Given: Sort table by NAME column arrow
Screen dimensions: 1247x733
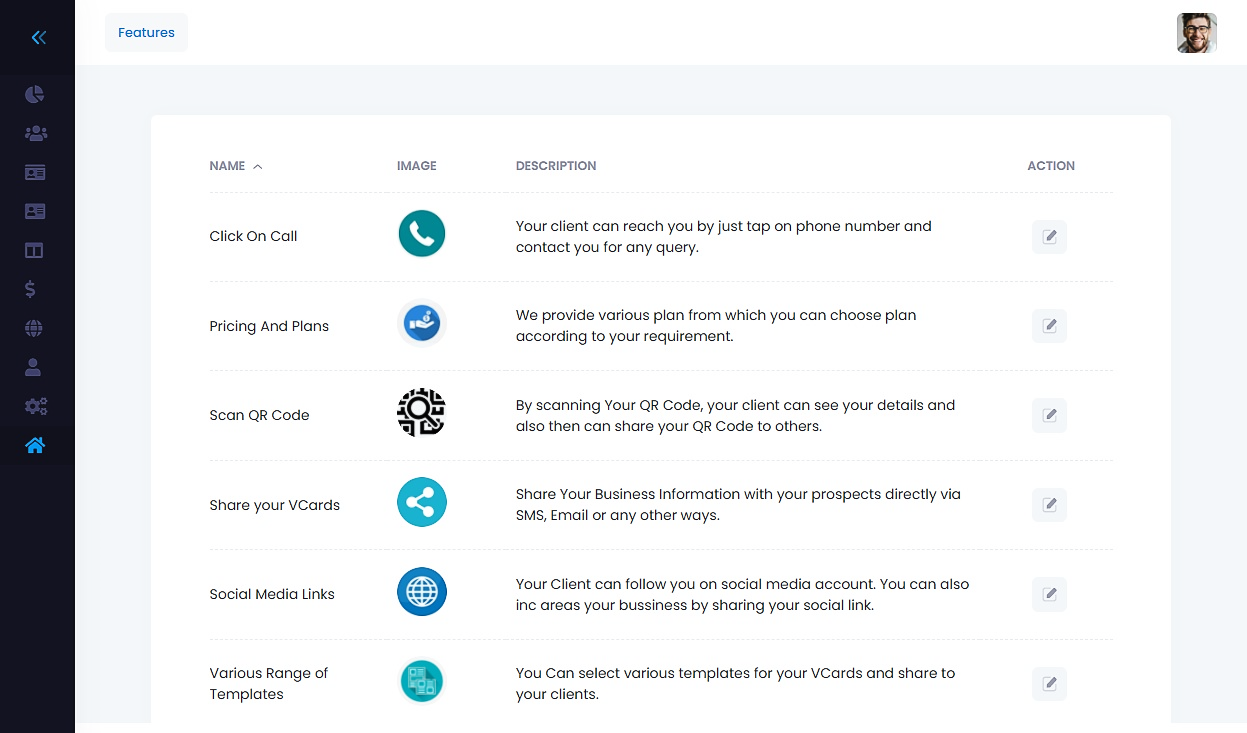Looking at the screenshot, I should [x=258, y=166].
